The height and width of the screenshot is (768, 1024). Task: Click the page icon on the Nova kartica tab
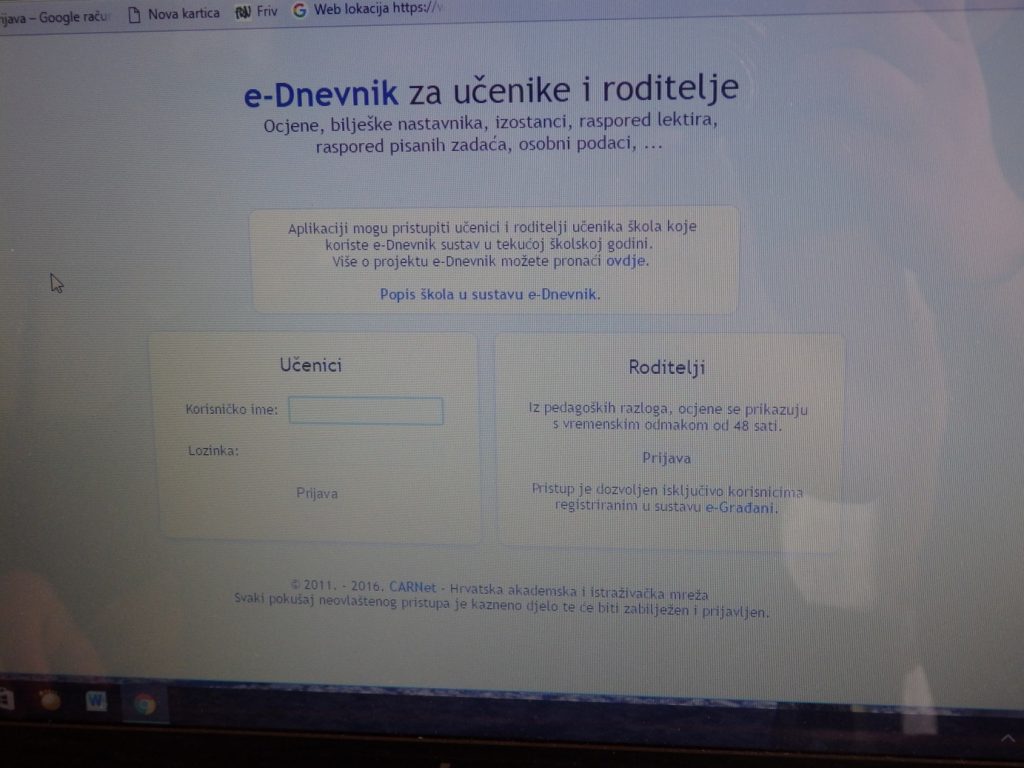pyautogui.click(x=134, y=12)
